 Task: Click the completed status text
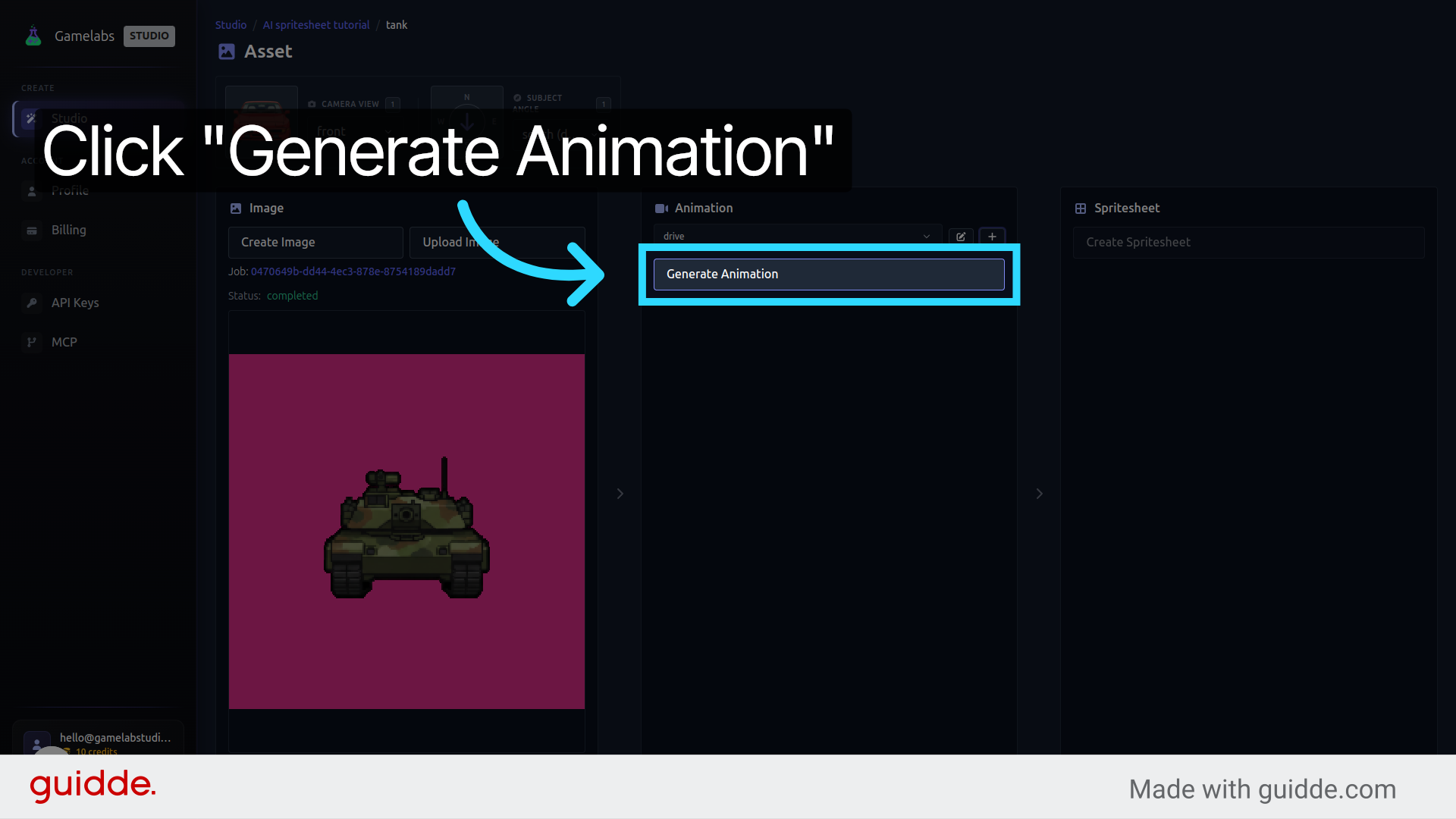point(292,296)
